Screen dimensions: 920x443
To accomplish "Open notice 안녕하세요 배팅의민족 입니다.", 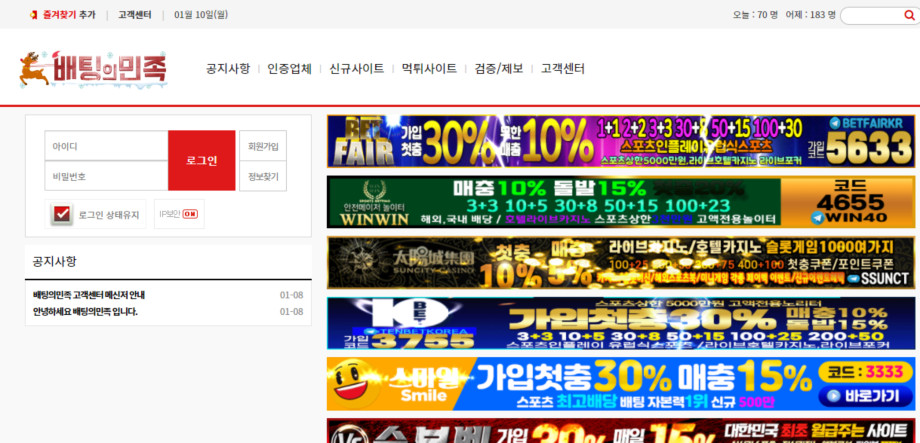I will (x=85, y=312).
